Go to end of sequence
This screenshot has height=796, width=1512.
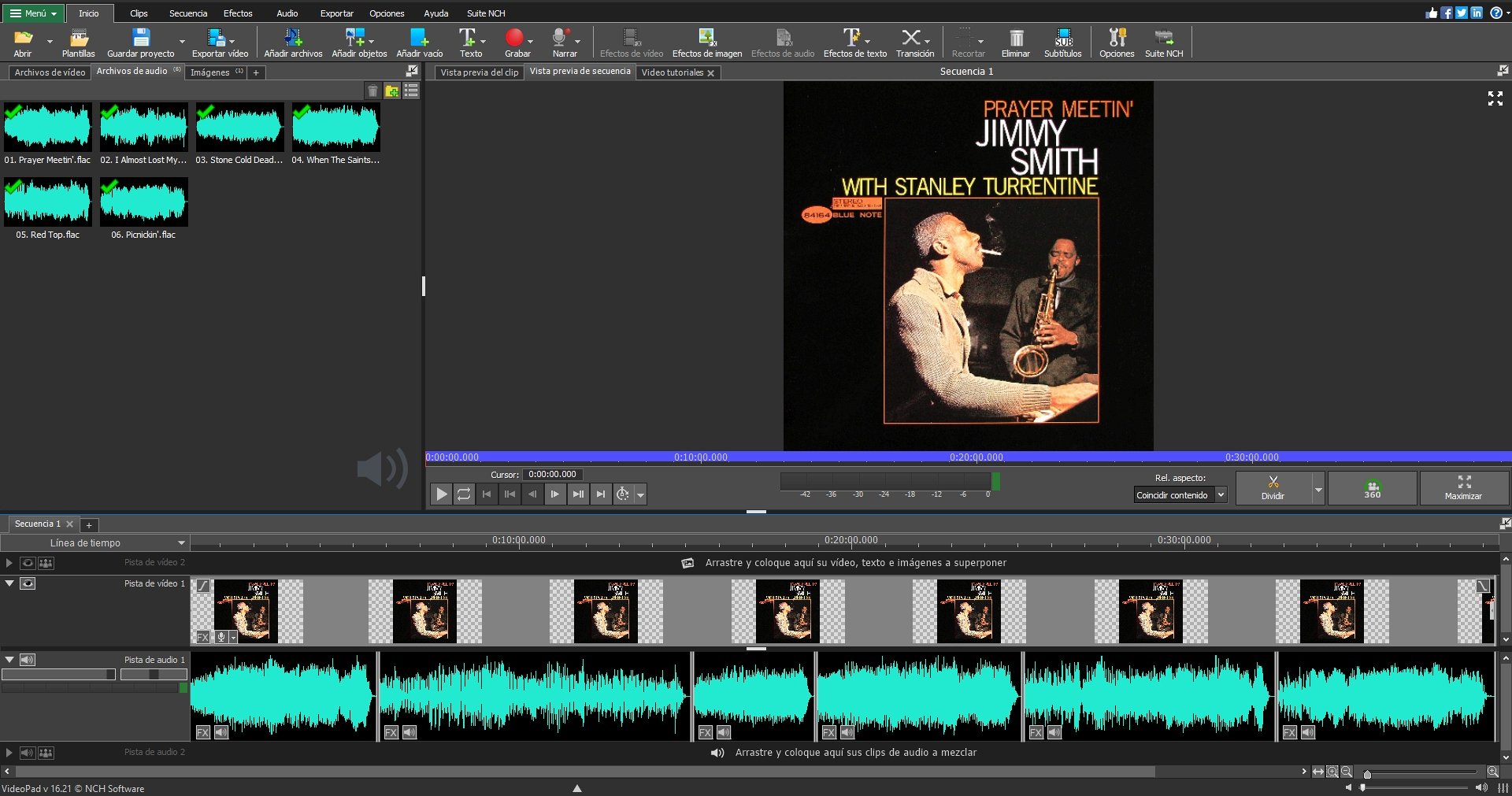(x=601, y=494)
